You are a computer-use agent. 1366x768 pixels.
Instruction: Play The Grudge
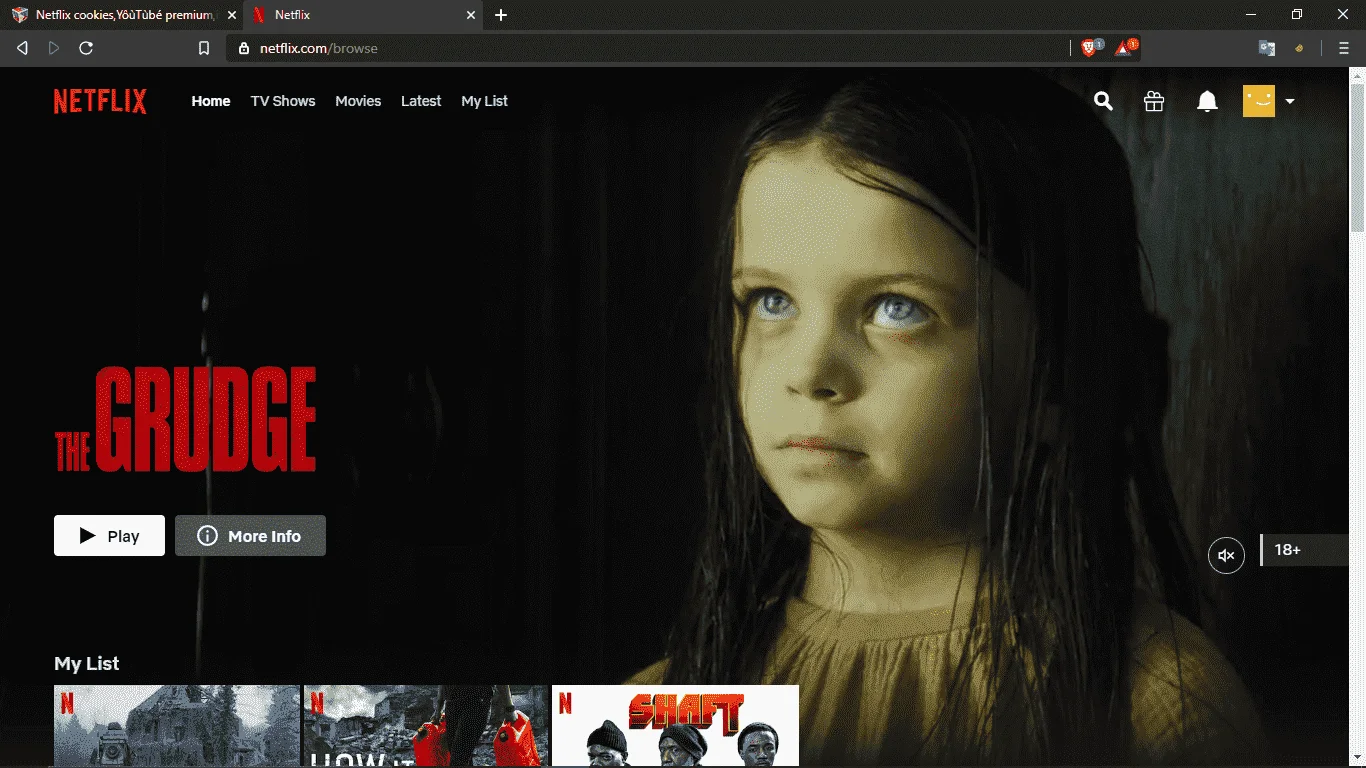coord(109,536)
